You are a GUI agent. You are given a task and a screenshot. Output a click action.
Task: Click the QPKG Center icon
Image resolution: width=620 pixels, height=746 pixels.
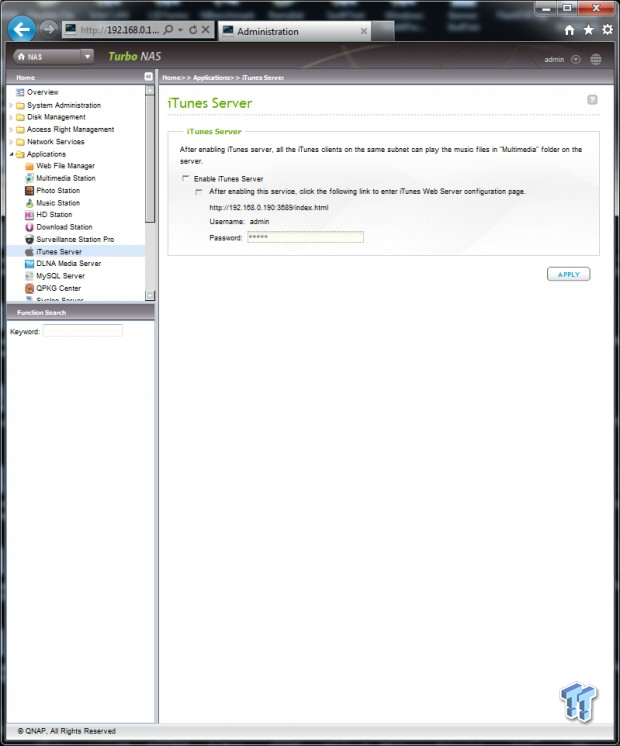(29, 288)
